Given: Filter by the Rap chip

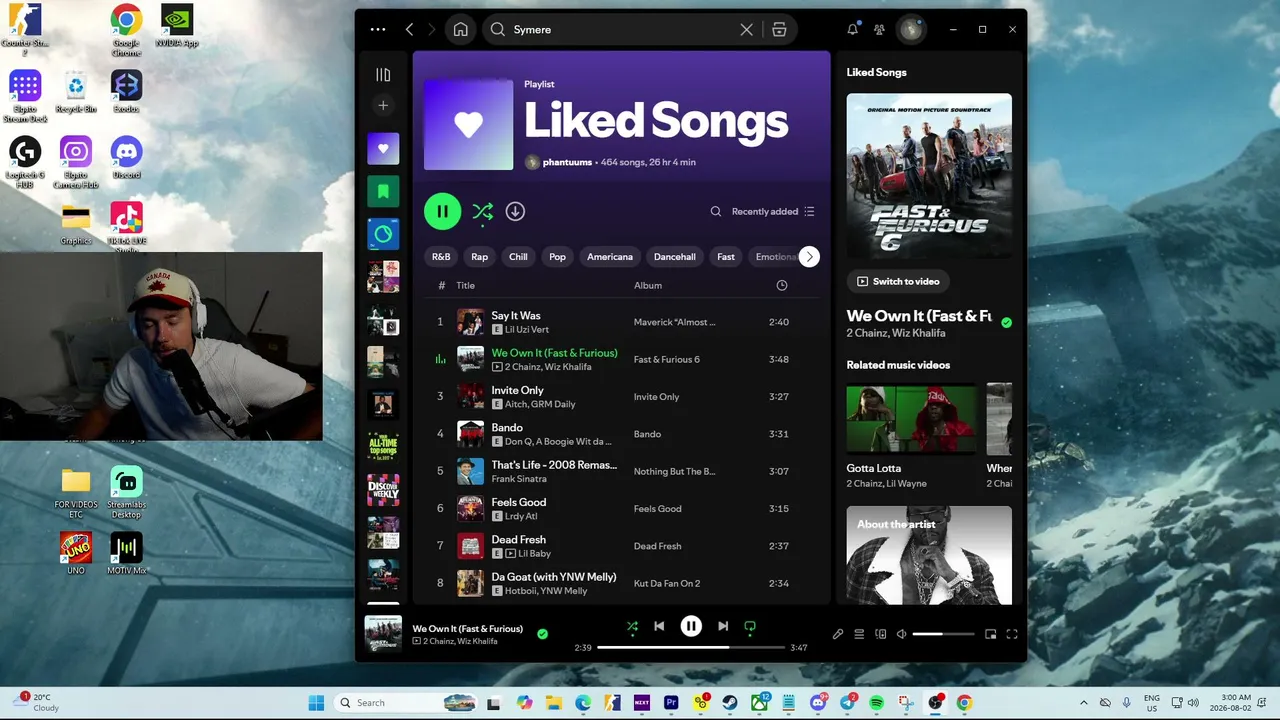Looking at the screenshot, I should pos(480,257).
